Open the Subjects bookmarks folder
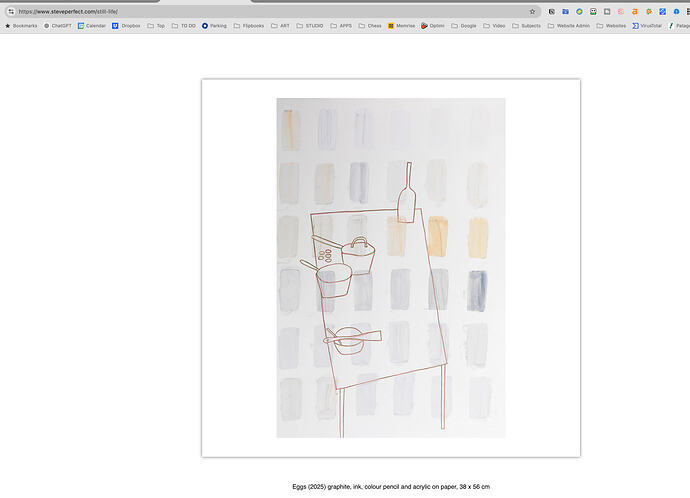 tap(526, 26)
